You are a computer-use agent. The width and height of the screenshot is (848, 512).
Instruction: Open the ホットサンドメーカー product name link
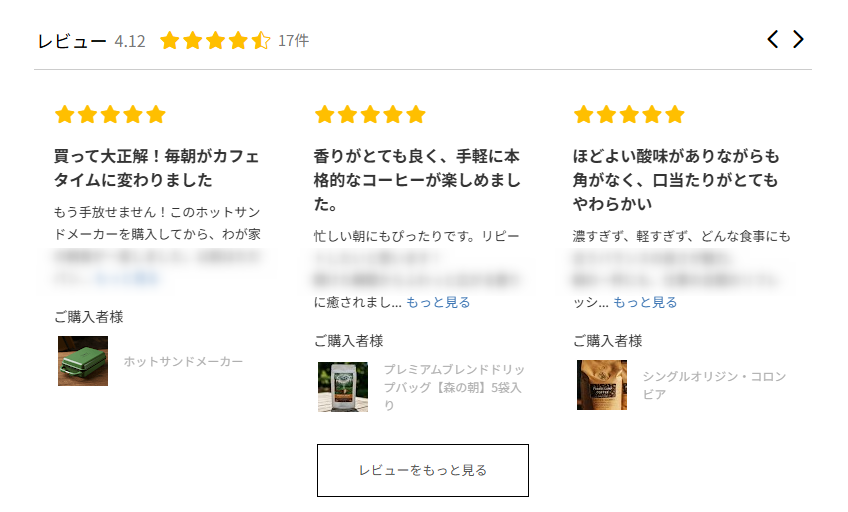183,361
